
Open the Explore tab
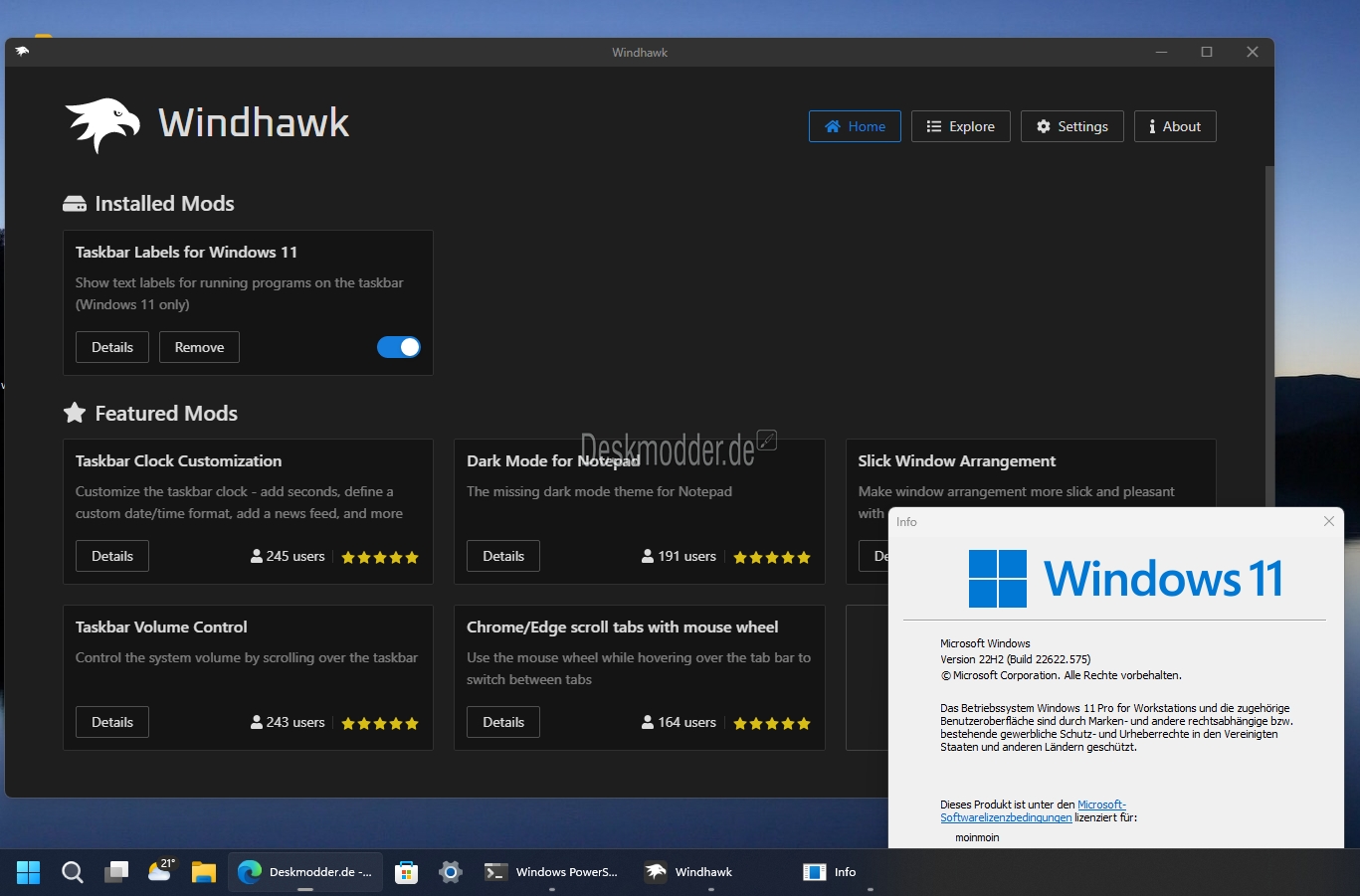click(x=961, y=126)
